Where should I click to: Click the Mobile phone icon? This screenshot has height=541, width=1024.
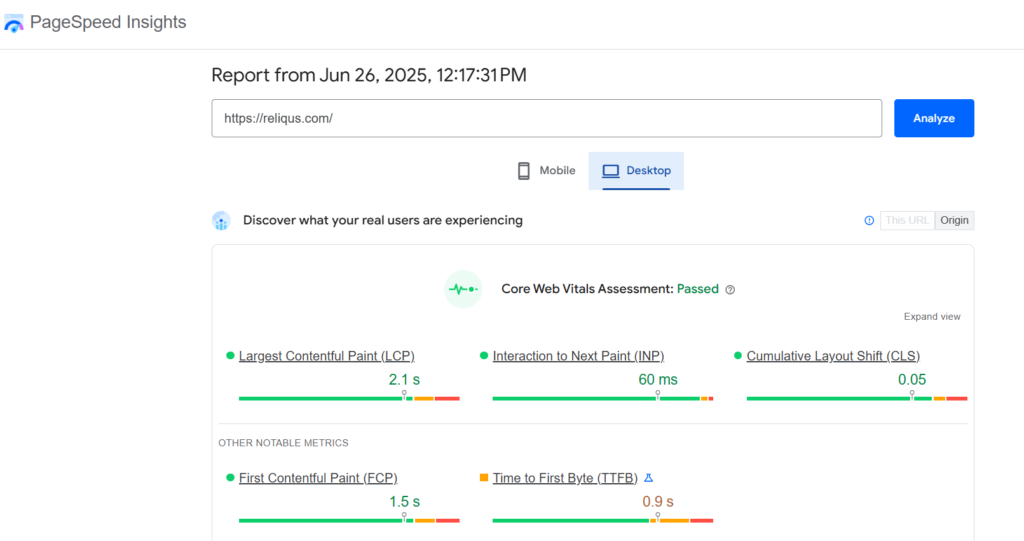click(524, 171)
